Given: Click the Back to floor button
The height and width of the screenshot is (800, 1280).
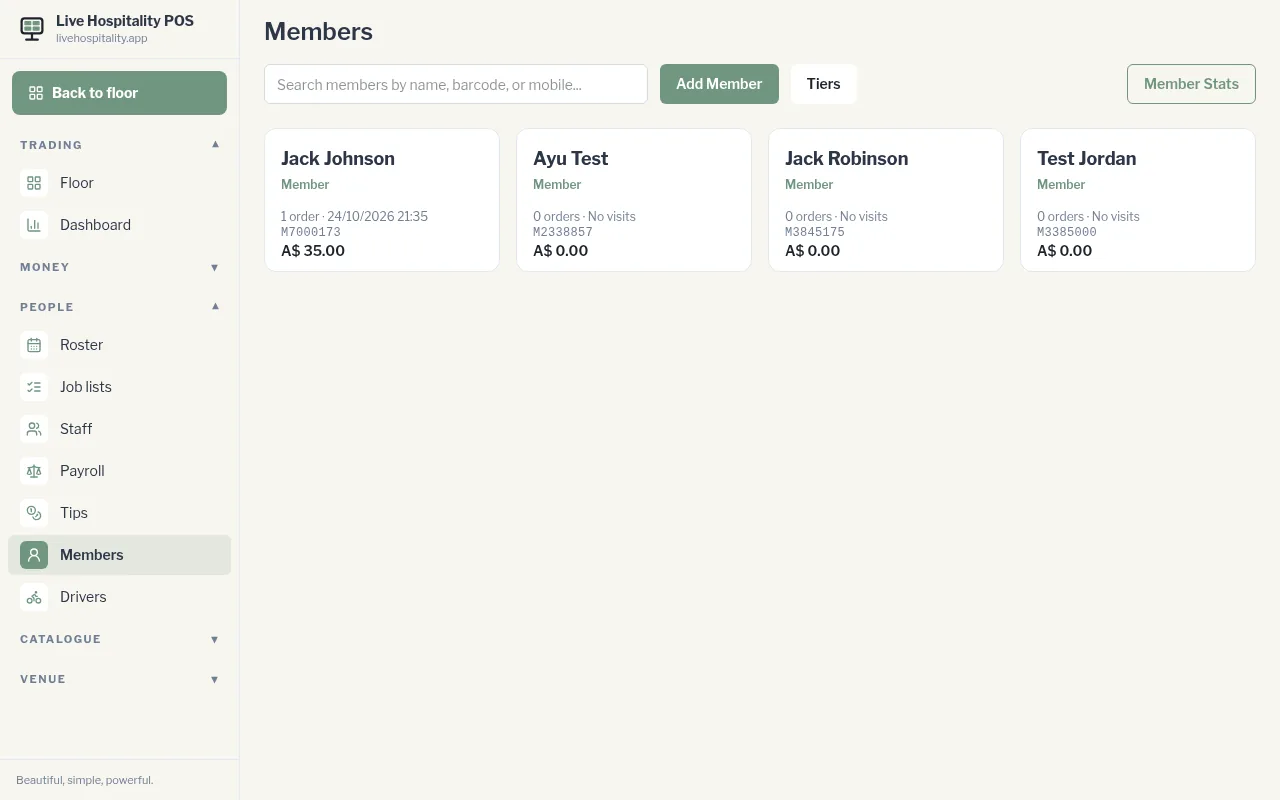Looking at the screenshot, I should [x=119, y=93].
